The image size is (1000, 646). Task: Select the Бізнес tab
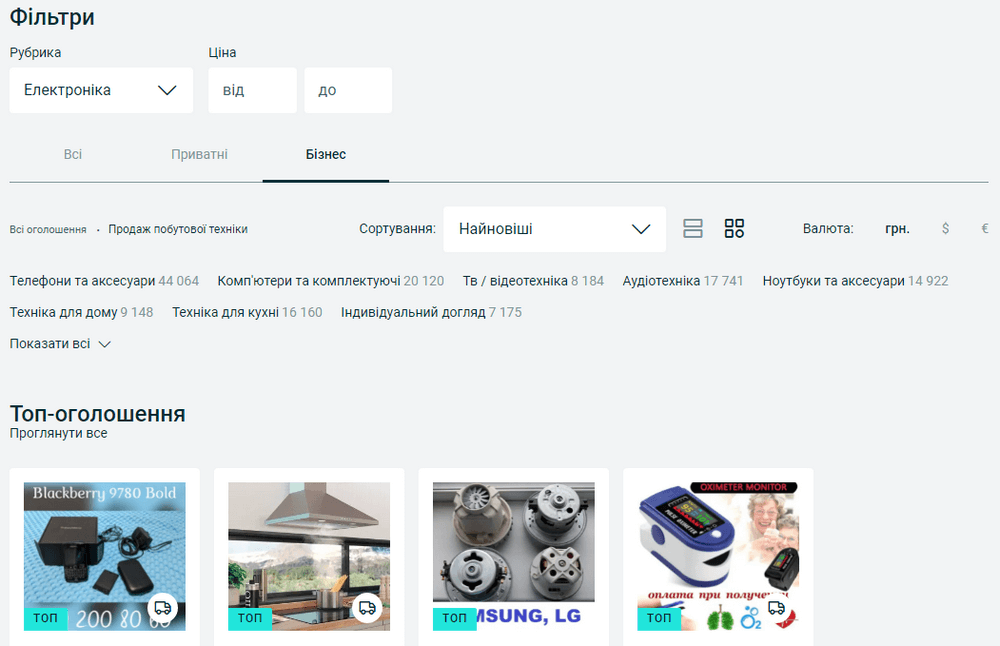coord(326,154)
